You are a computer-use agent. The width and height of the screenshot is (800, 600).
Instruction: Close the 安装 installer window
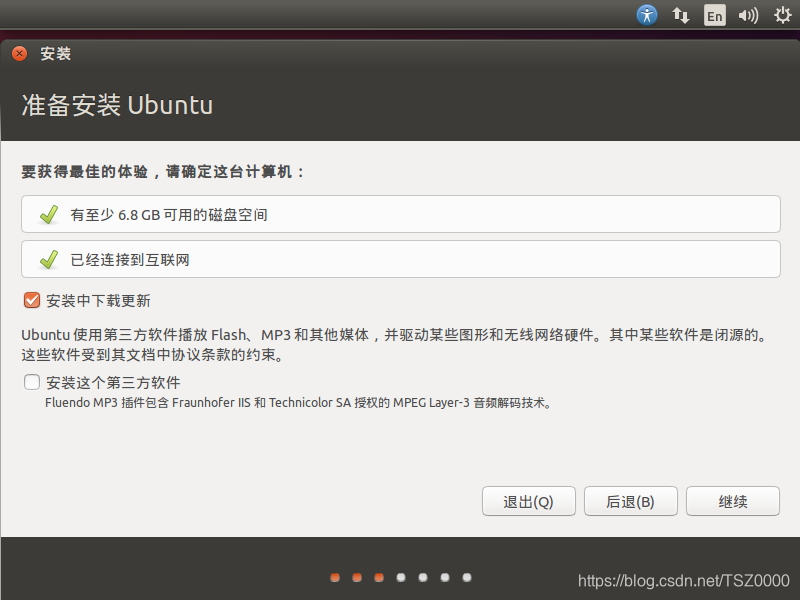[x=19, y=54]
